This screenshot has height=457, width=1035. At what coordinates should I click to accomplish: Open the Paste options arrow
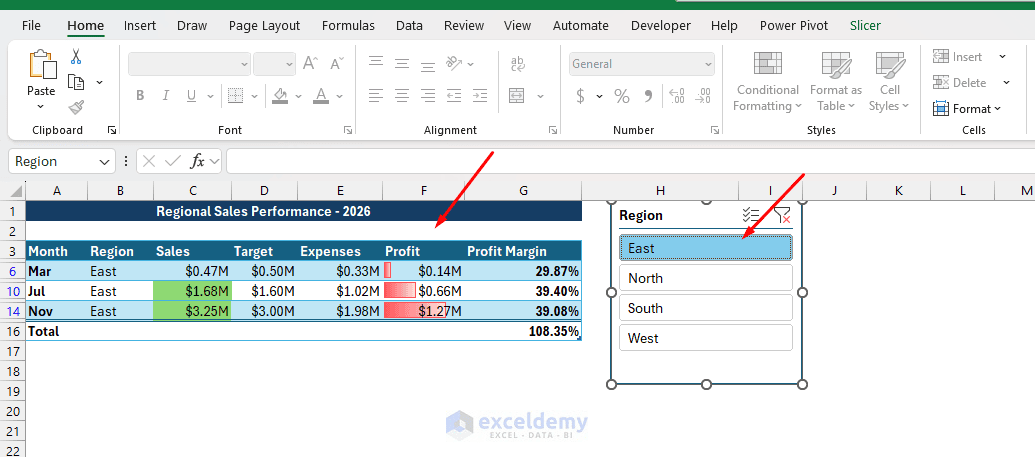[x=41, y=106]
